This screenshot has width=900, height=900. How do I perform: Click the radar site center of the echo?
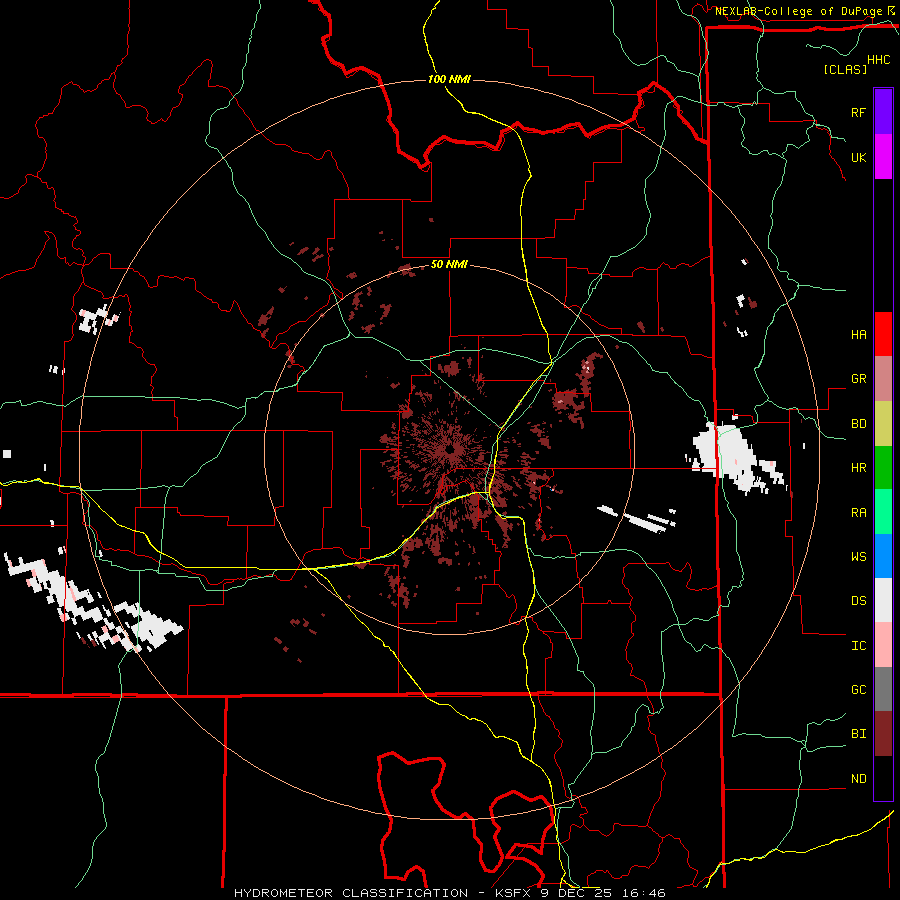pyautogui.click(x=451, y=449)
